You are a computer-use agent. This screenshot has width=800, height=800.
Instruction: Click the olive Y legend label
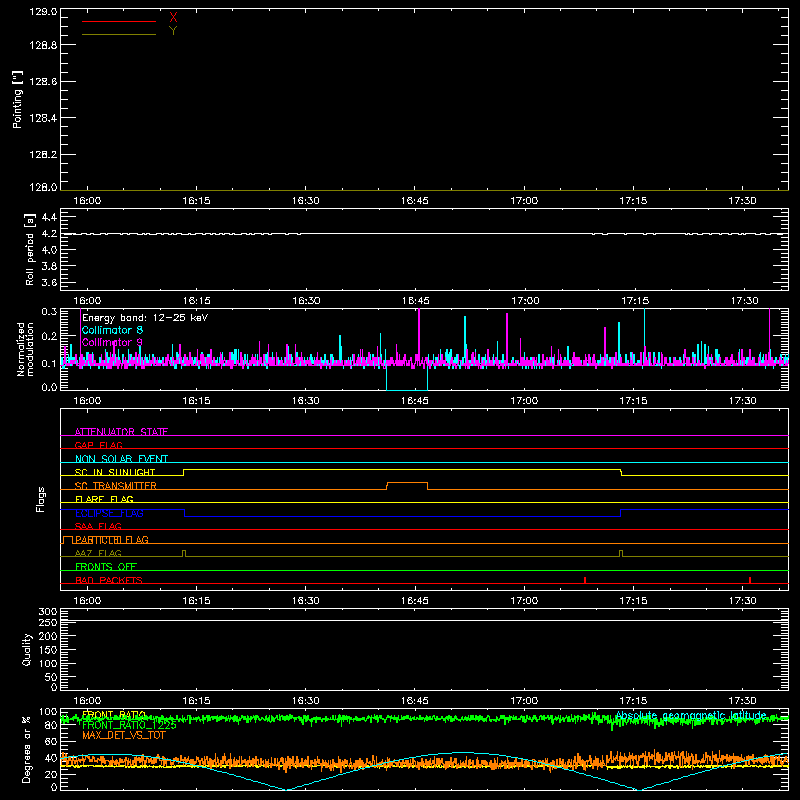click(173, 31)
